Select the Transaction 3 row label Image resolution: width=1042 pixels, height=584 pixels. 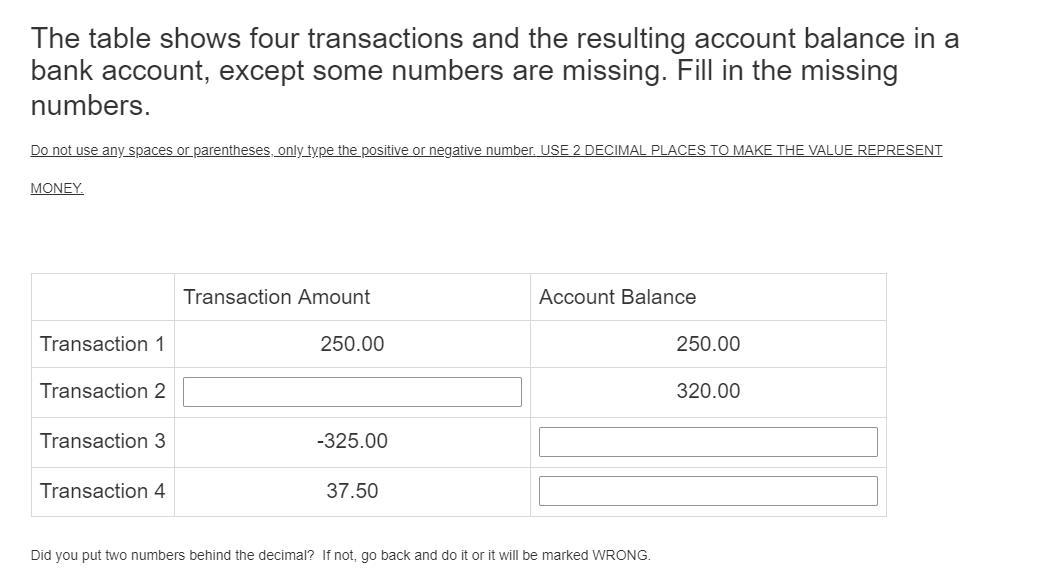tap(102, 441)
